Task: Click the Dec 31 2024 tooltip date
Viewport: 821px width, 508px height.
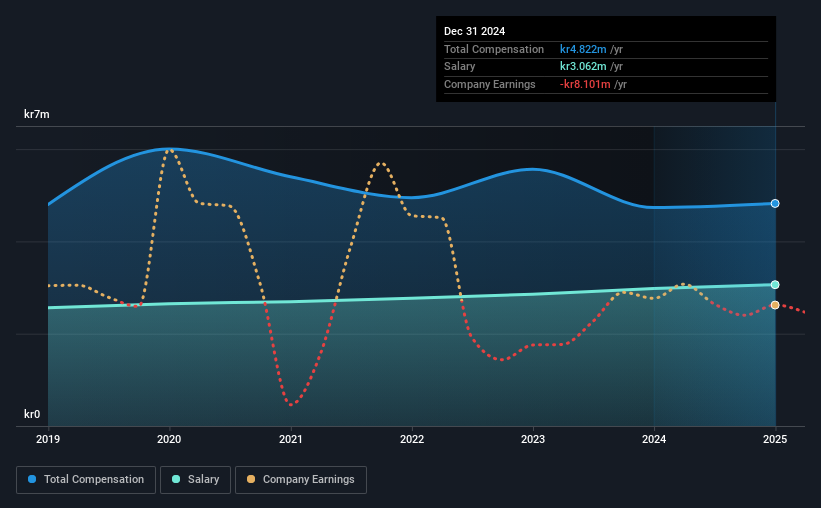Action: pyautogui.click(x=474, y=31)
